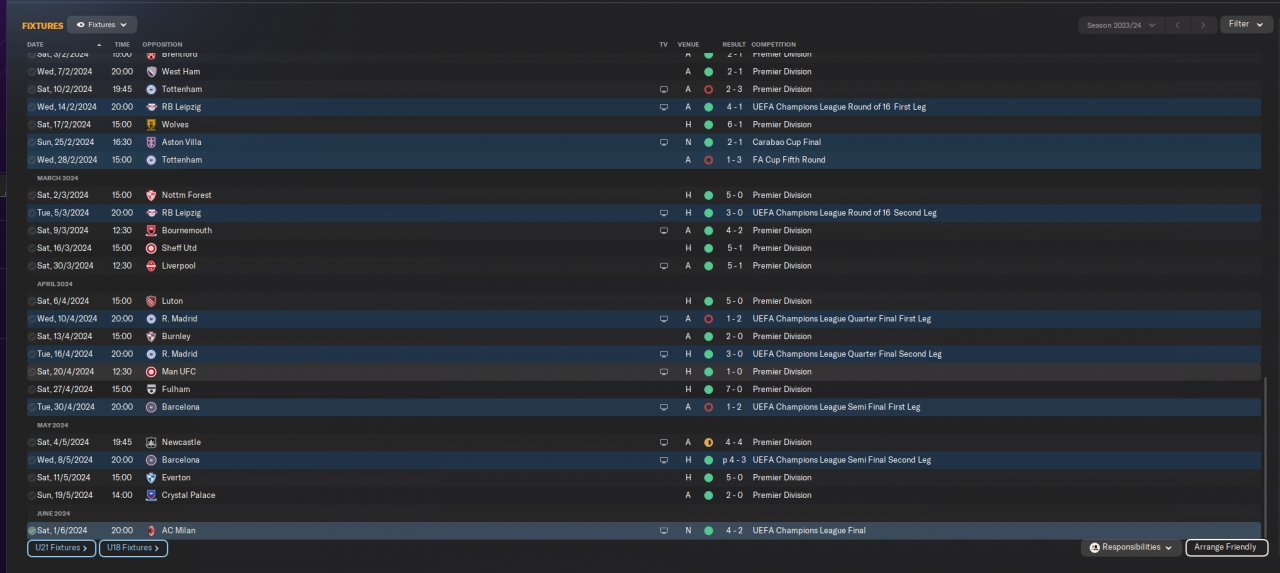Tick the selection circle for Wed, 7/2/2024

click(32, 72)
